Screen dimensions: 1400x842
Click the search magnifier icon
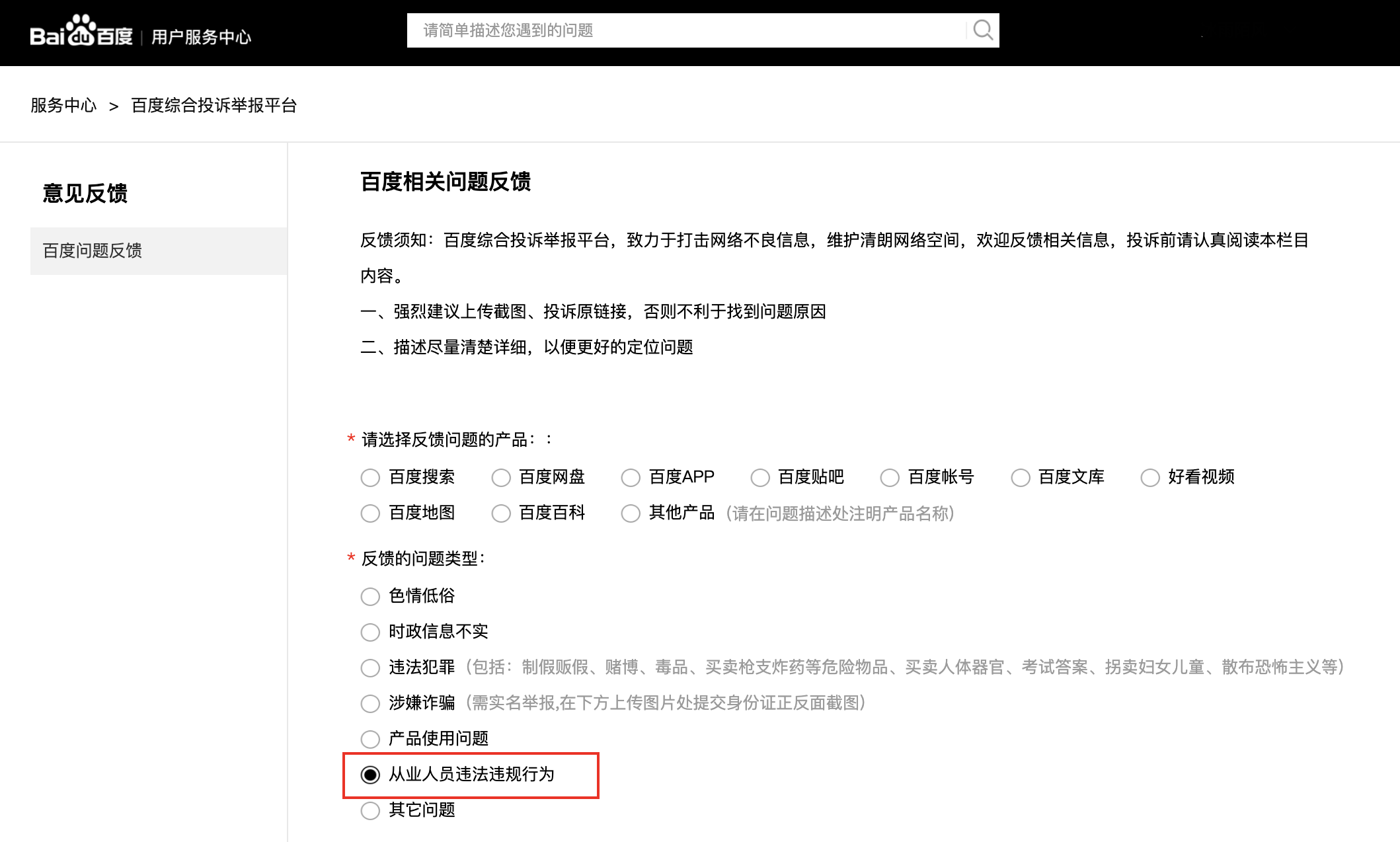tap(983, 30)
